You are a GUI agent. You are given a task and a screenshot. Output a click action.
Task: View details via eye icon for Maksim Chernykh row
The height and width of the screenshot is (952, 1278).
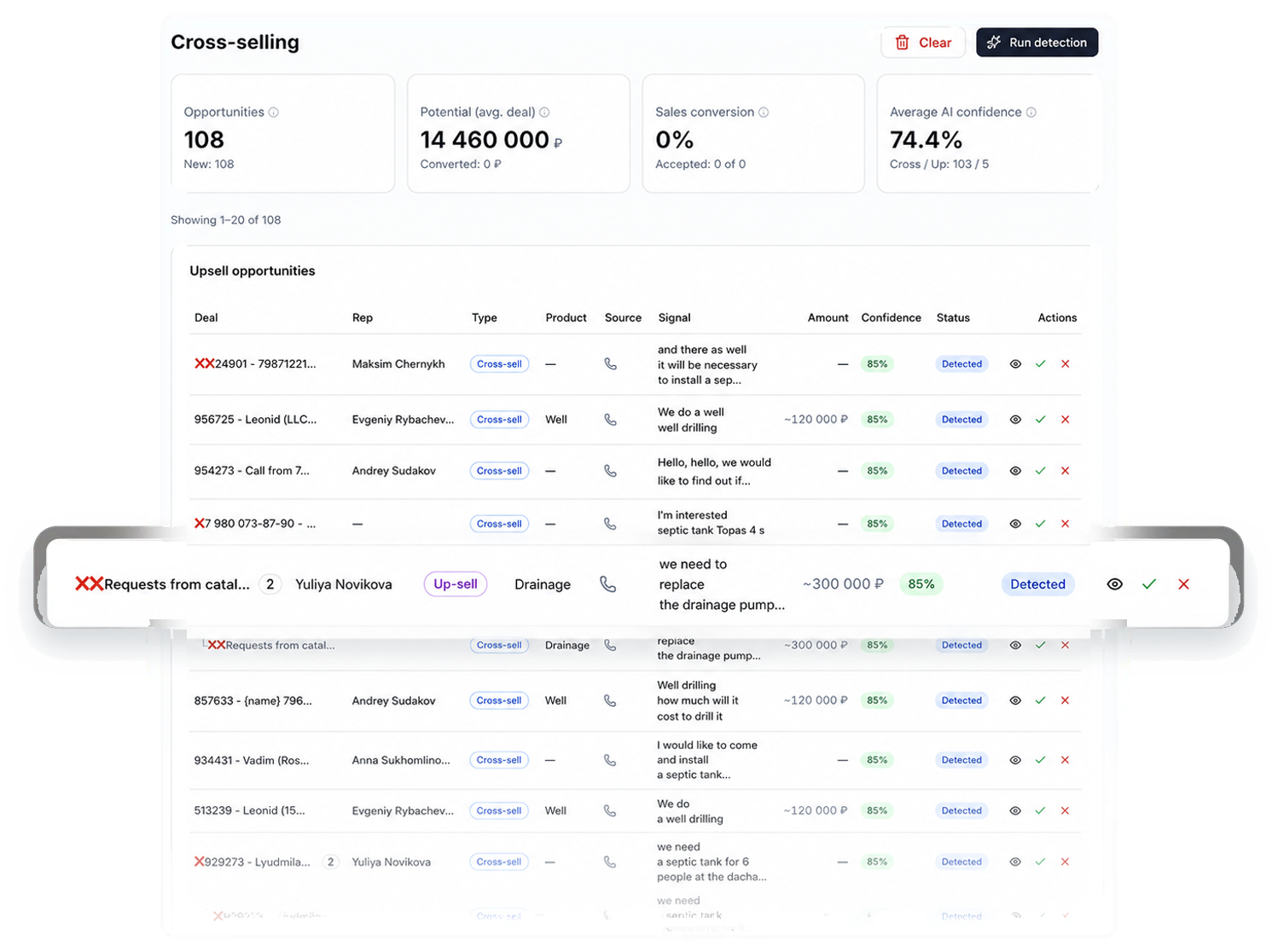1015,364
